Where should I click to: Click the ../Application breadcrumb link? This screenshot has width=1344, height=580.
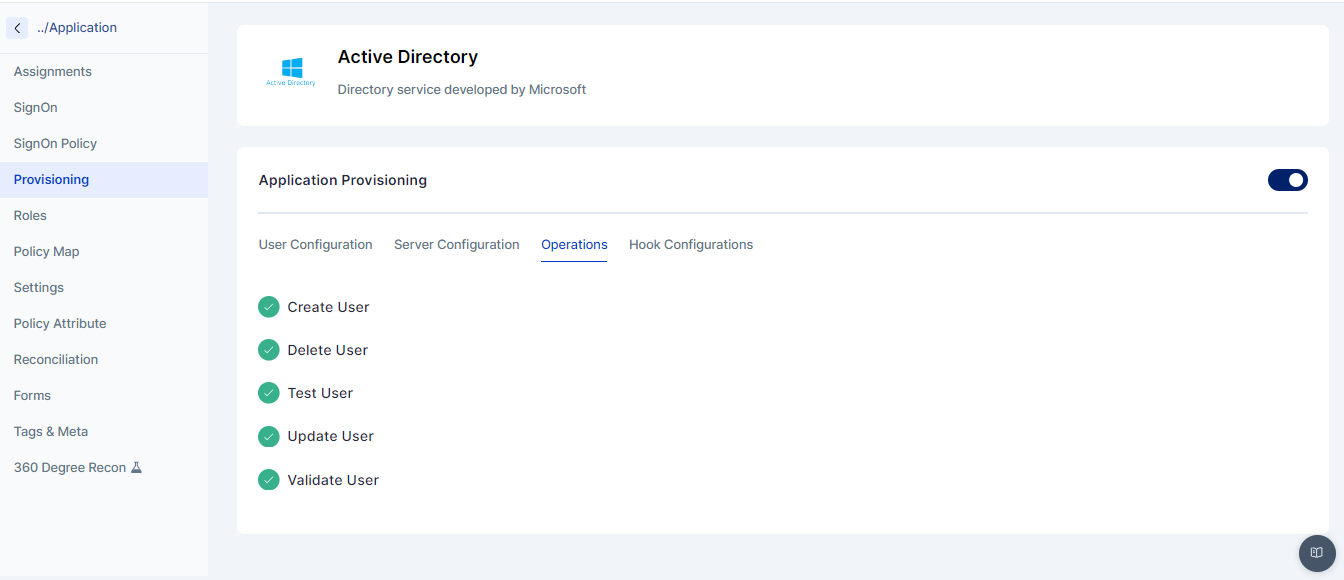coord(77,28)
